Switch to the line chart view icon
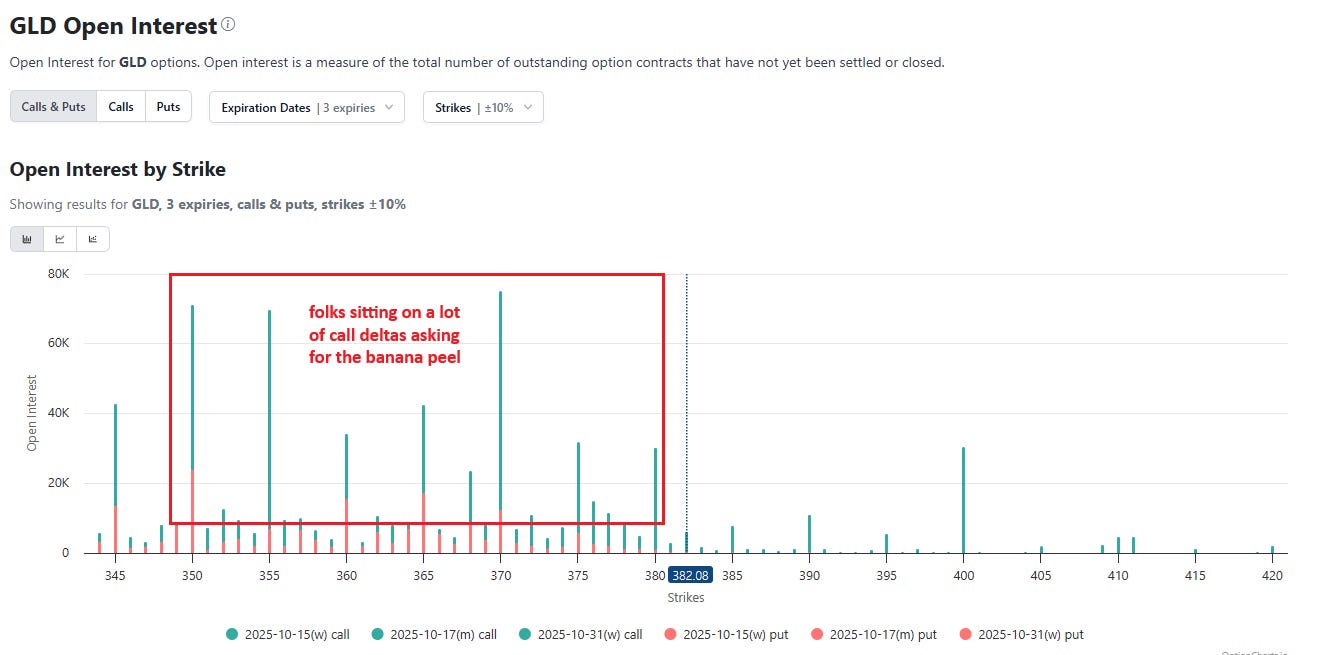1325x655 pixels. pyautogui.click(x=60, y=239)
